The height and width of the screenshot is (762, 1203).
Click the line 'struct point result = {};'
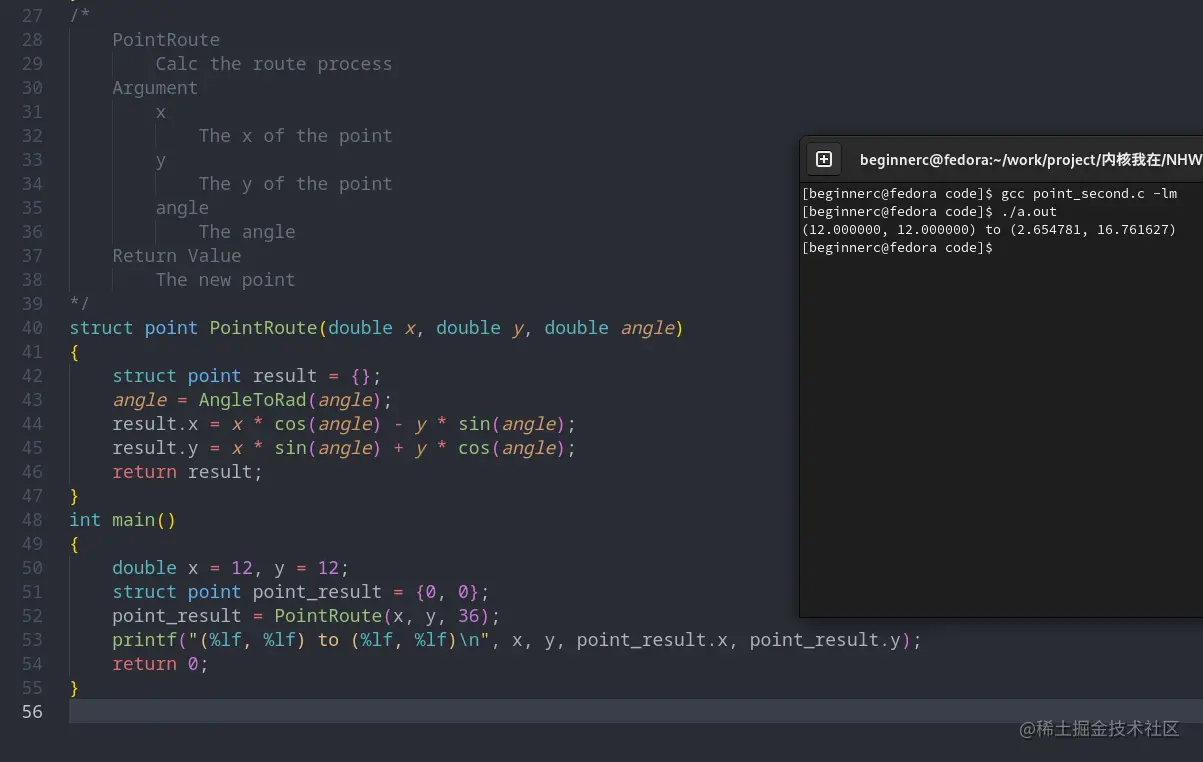pos(247,376)
